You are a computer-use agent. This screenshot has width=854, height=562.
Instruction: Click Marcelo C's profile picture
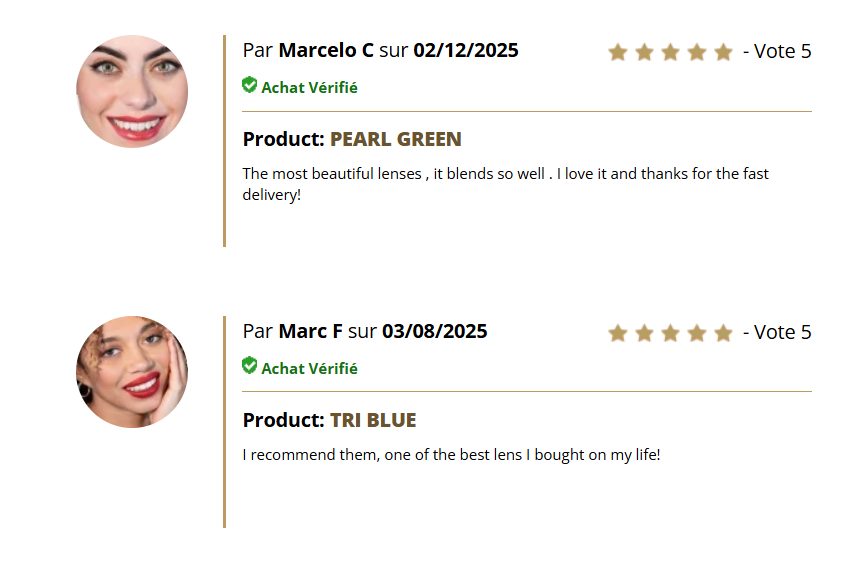(x=132, y=91)
